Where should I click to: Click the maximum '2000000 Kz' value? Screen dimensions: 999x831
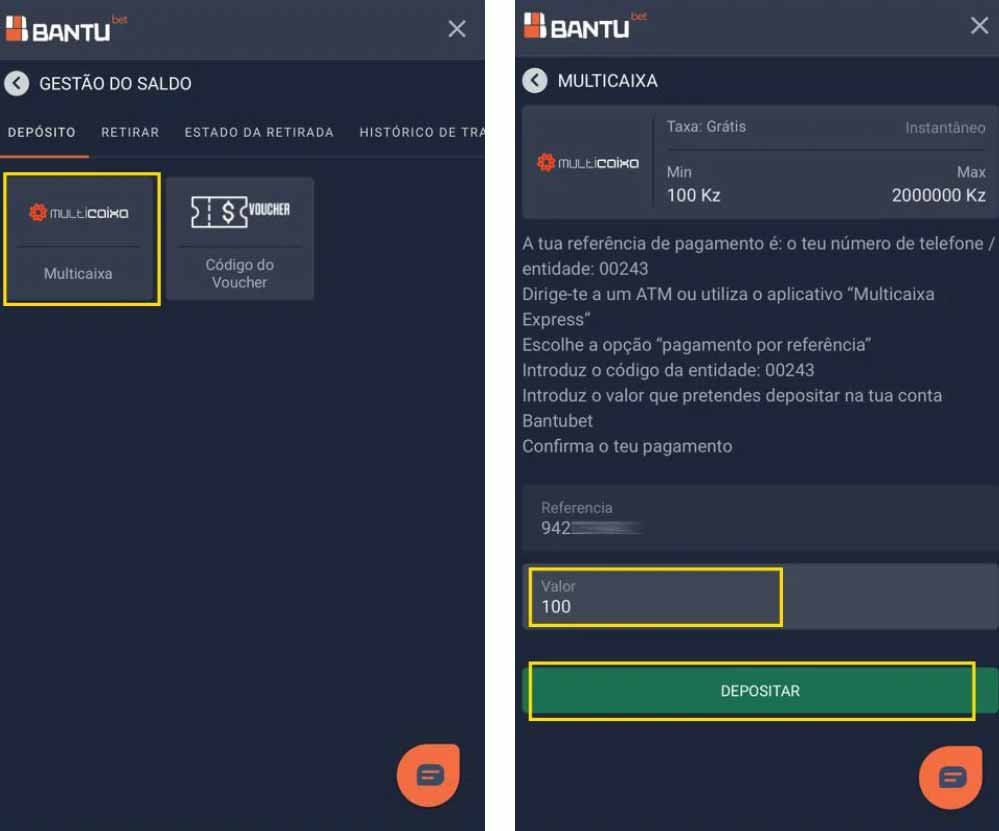pos(938,195)
